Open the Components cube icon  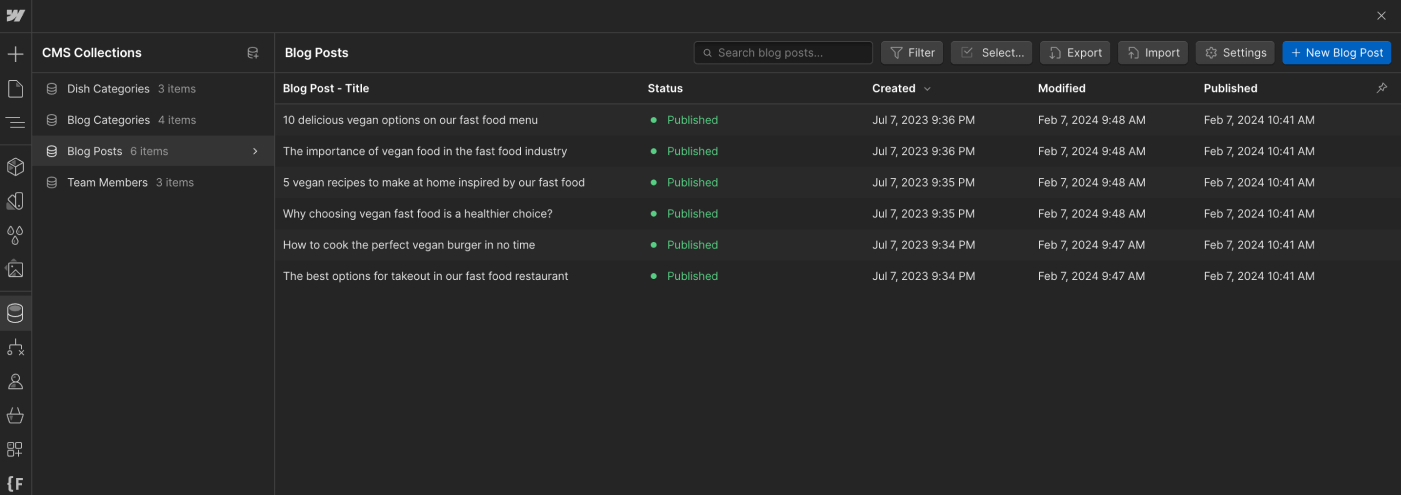[x=15, y=166]
